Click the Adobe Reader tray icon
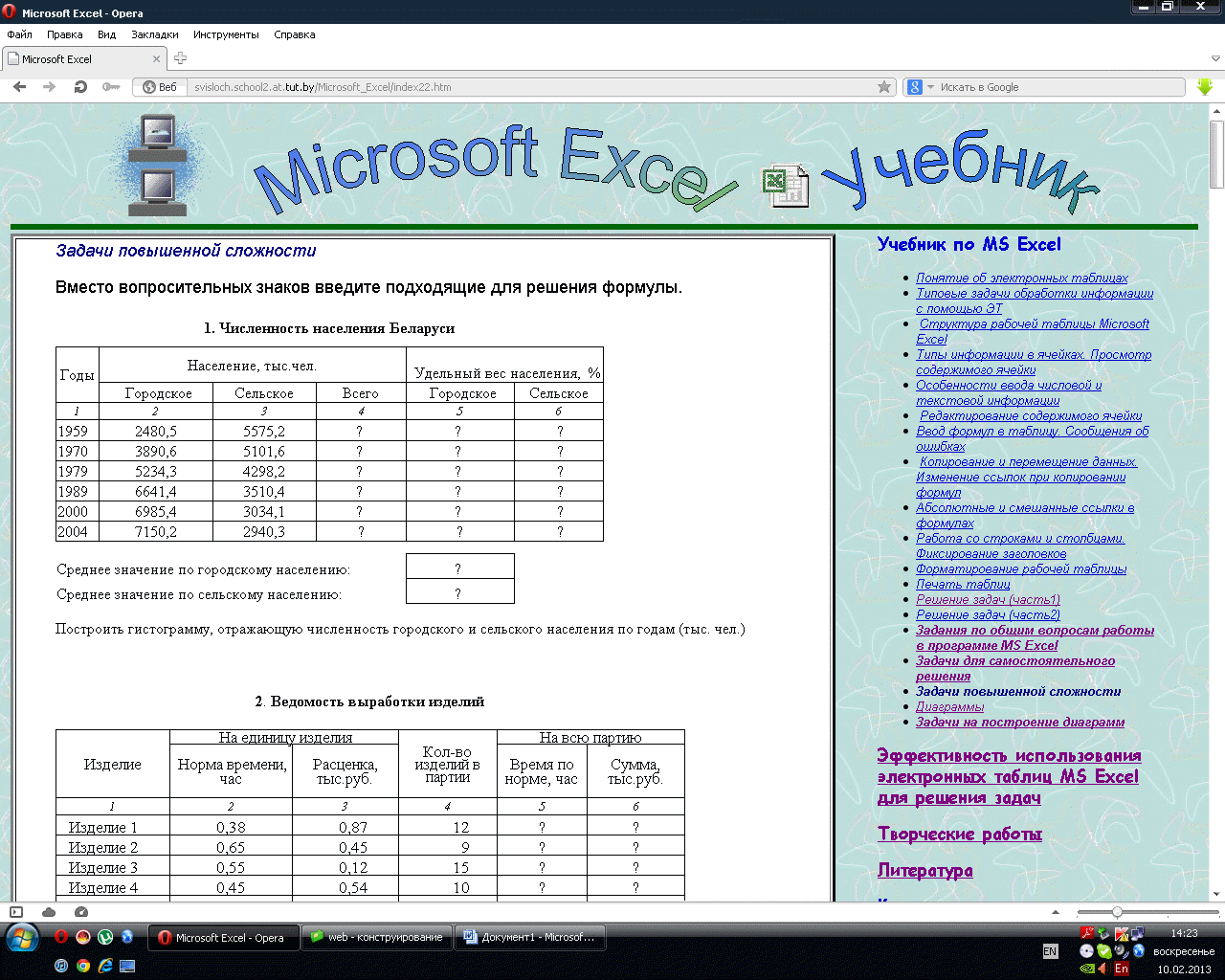Image resolution: width=1225 pixels, height=980 pixels. coord(1087,933)
